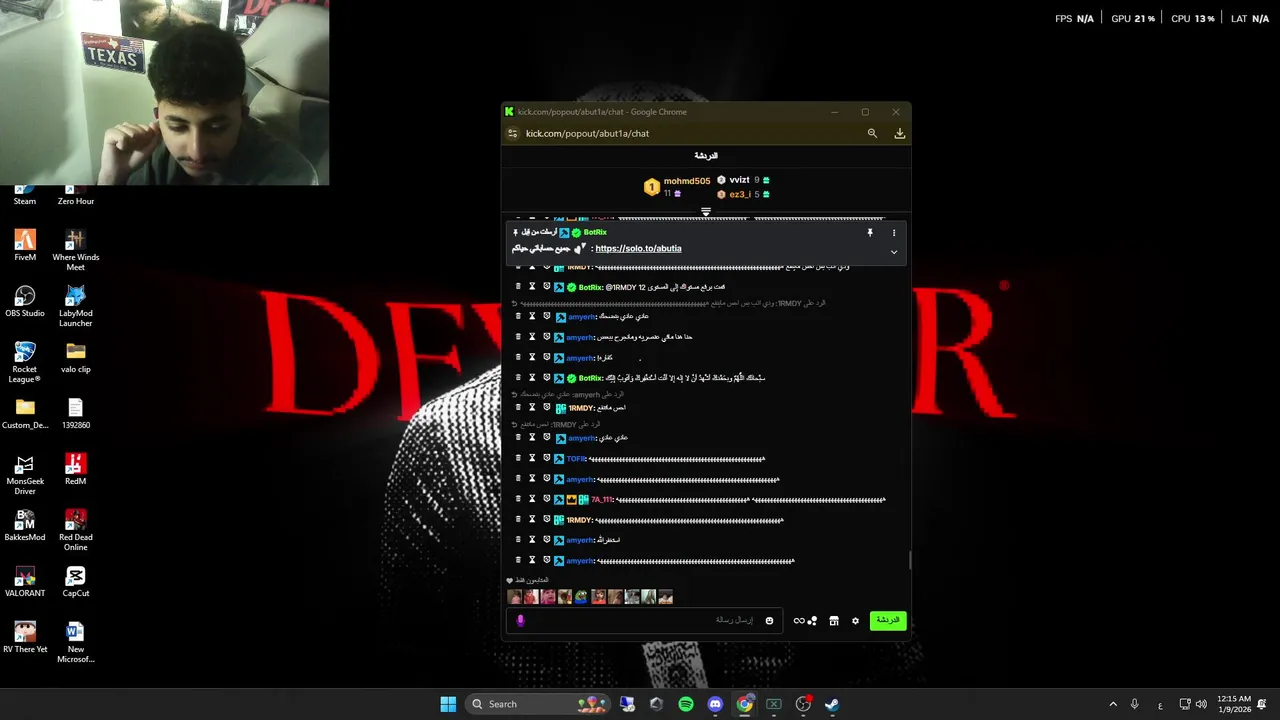Image resolution: width=1280 pixels, height=720 pixels.
Task: Delete the last amyerh spam message
Action: [518, 560]
